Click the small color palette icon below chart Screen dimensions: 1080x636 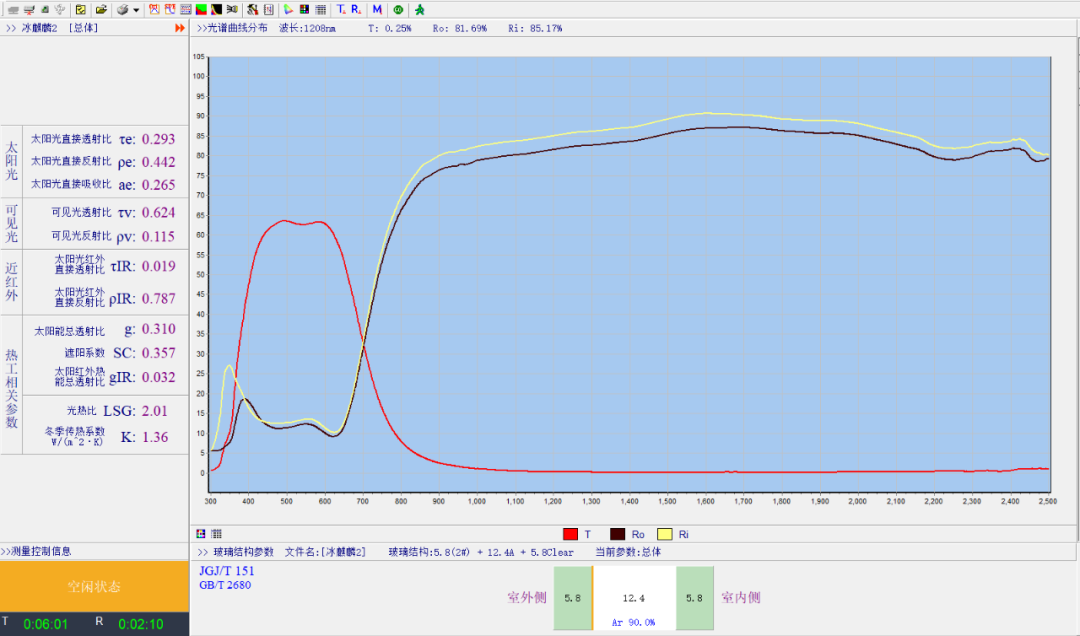(x=201, y=533)
